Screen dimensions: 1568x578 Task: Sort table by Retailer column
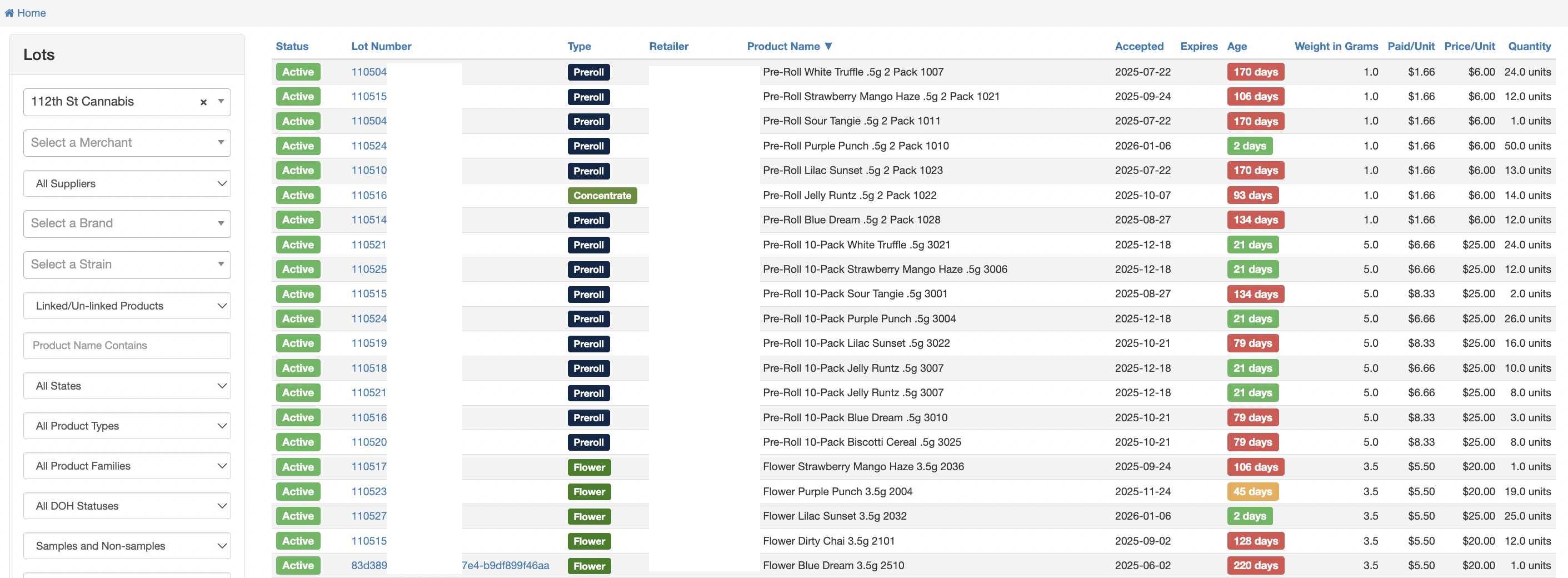tap(668, 46)
